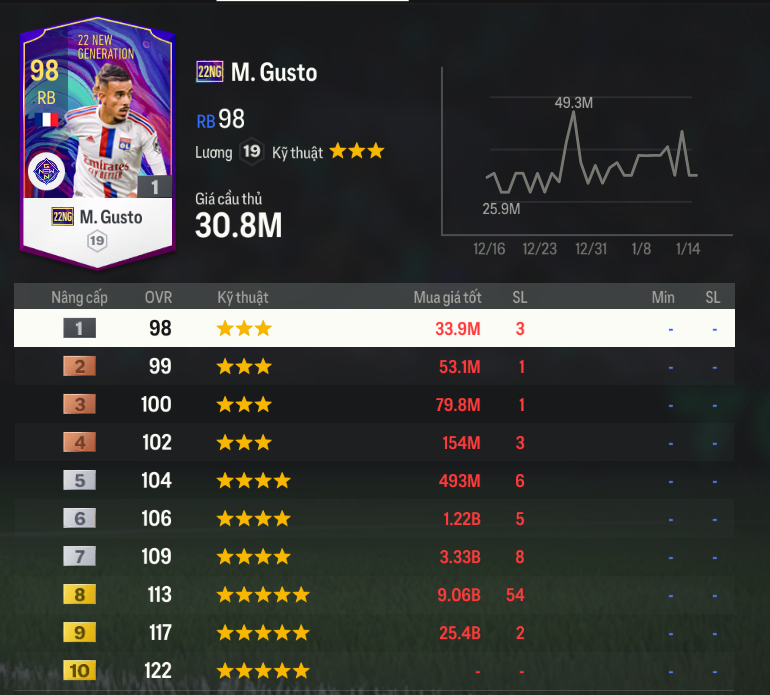Click the club crest on player card
770x695 pixels.
[46, 172]
